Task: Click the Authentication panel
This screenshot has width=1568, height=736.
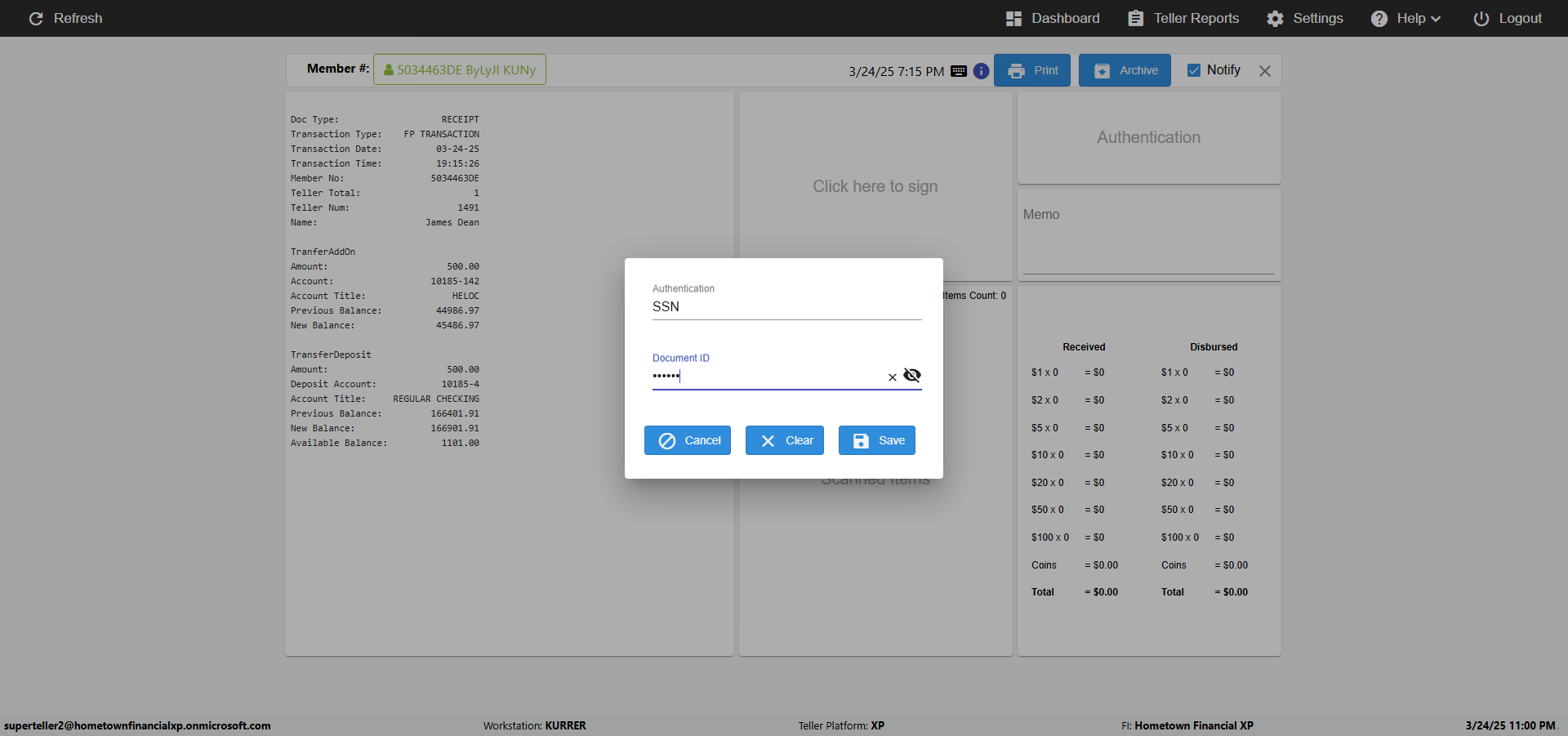Action: click(x=1149, y=137)
